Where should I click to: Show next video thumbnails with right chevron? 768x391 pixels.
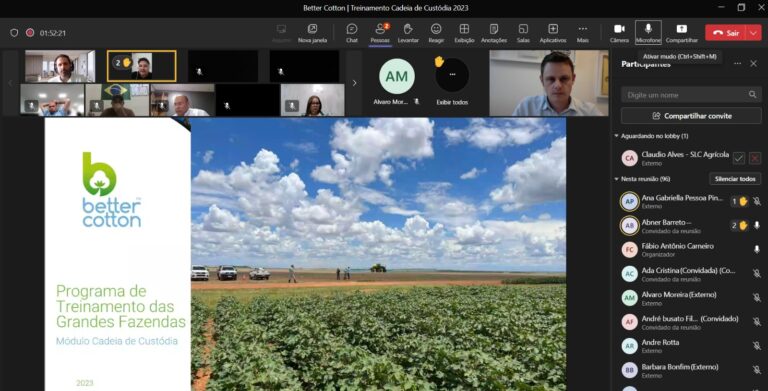click(355, 83)
